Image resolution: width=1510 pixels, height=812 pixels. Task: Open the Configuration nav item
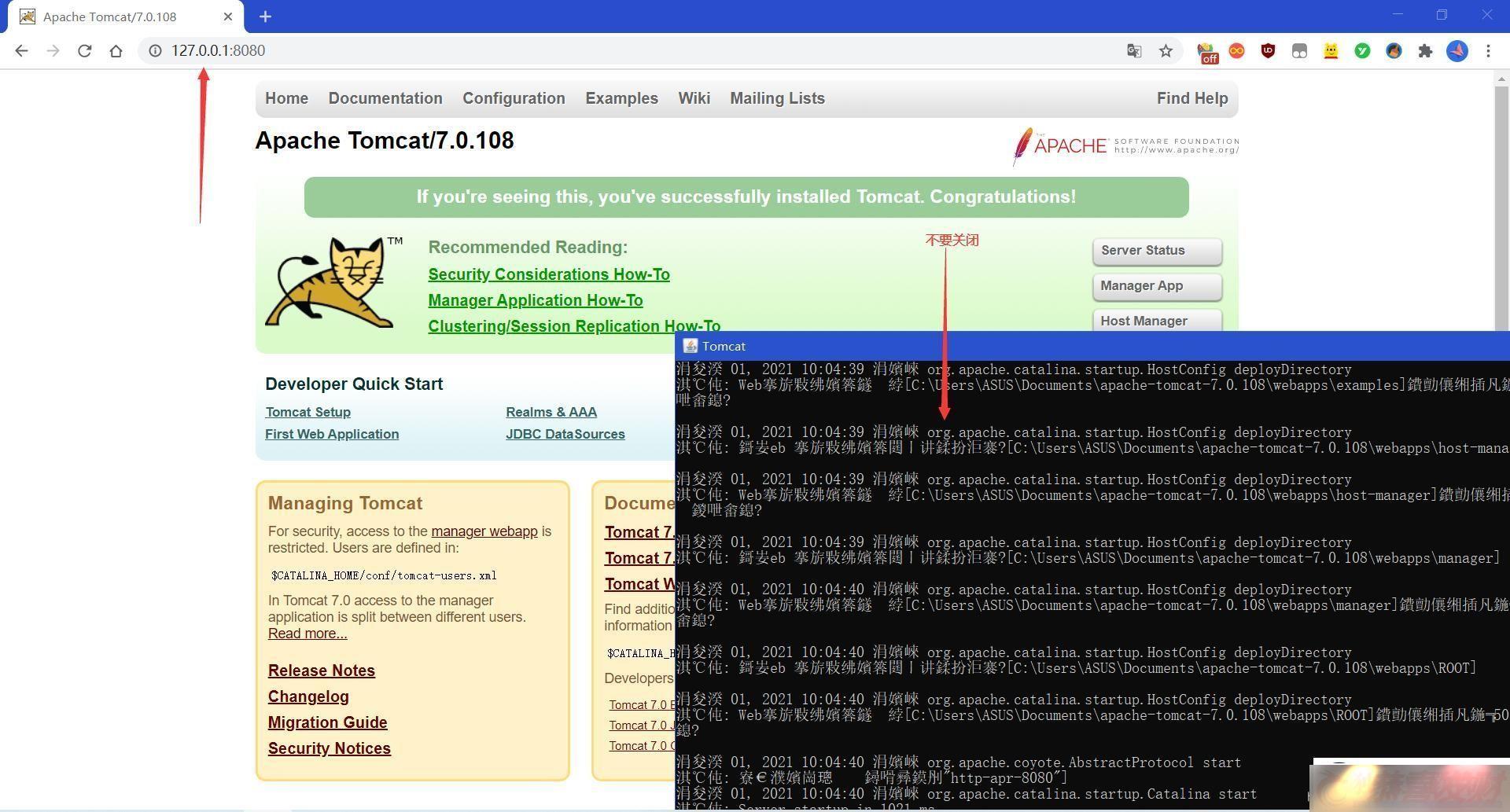coord(514,98)
